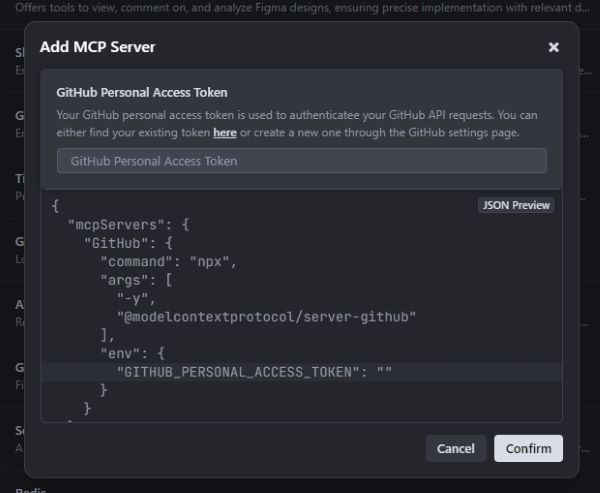Click the GitHub Personal Access Token heading

pyautogui.click(x=142, y=92)
